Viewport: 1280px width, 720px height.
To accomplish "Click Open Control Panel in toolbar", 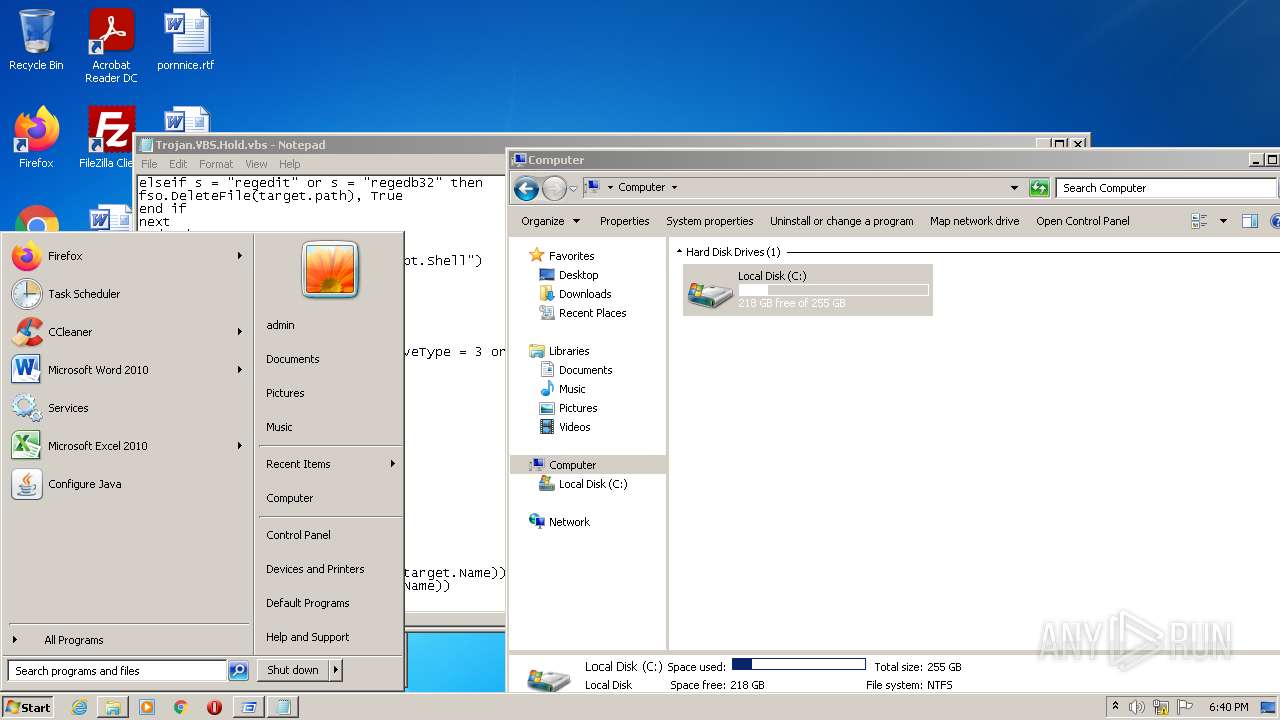I will [x=1083, y=221].
